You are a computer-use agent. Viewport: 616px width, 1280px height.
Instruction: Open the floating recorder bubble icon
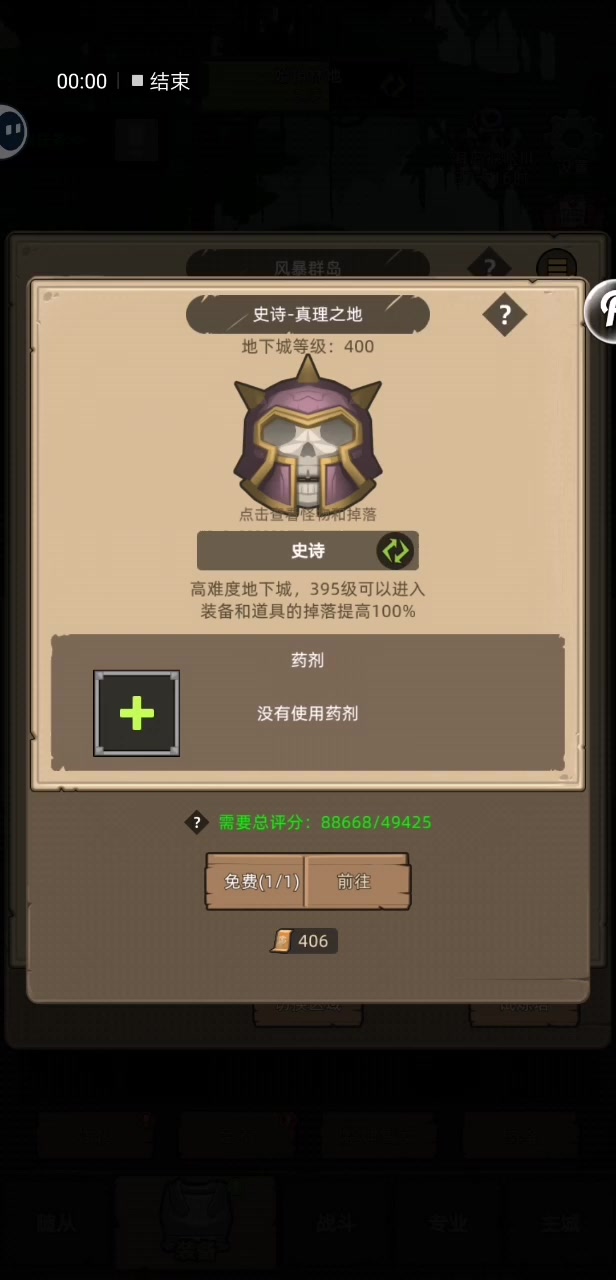click(8, 131)
